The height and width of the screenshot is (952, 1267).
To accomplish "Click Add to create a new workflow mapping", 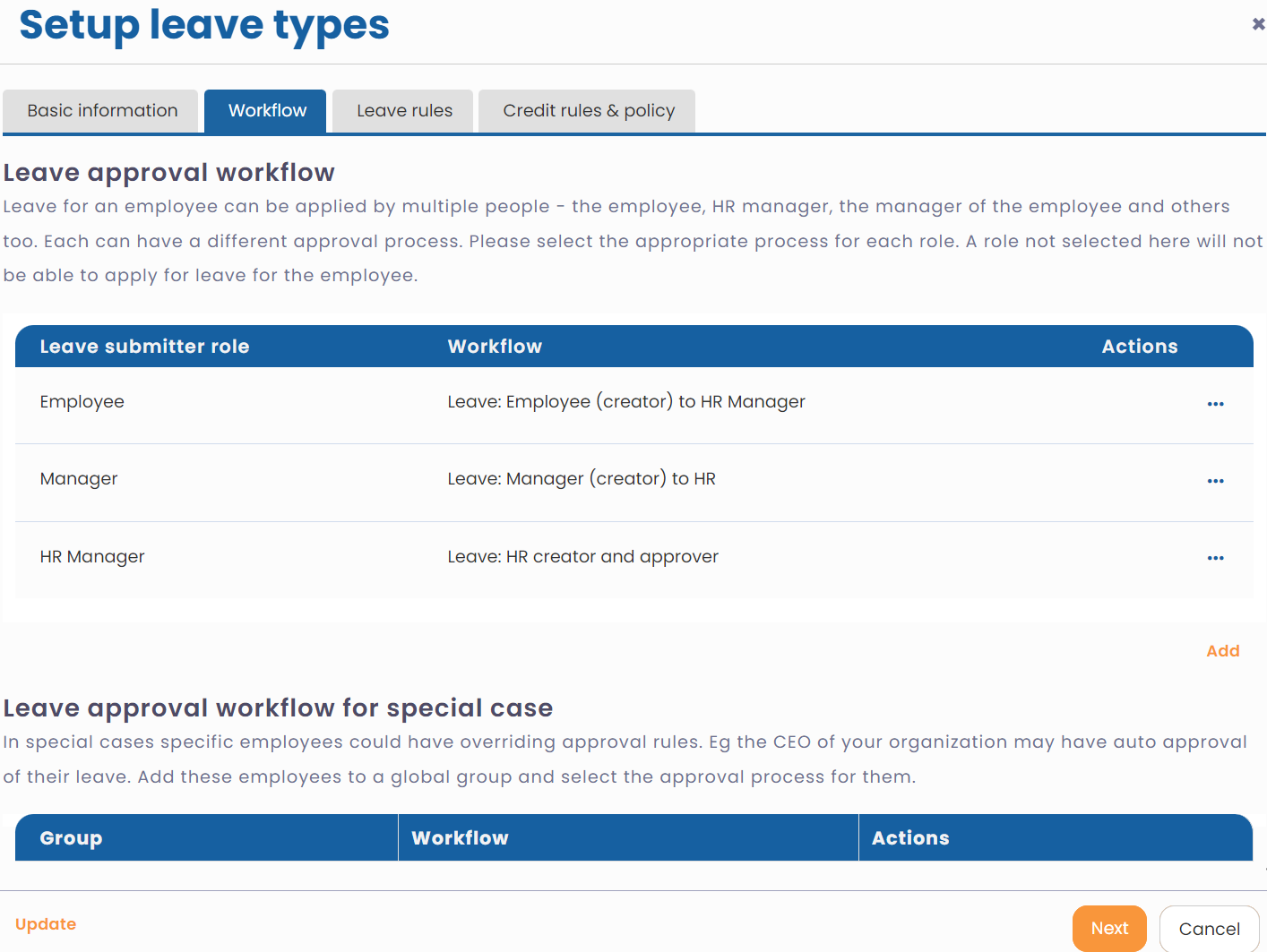I will (1222, 651).
